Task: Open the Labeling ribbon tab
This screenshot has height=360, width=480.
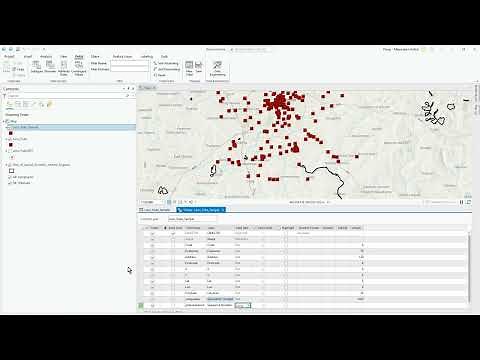Action: pos(146,56)
